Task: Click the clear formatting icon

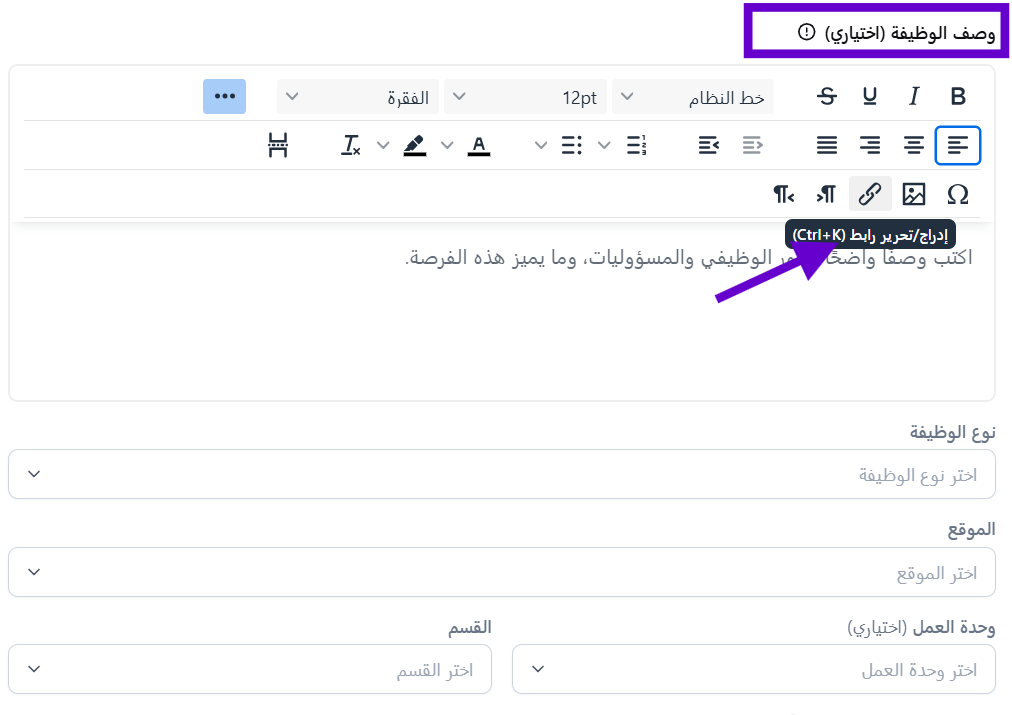Action: pos(350,145)
